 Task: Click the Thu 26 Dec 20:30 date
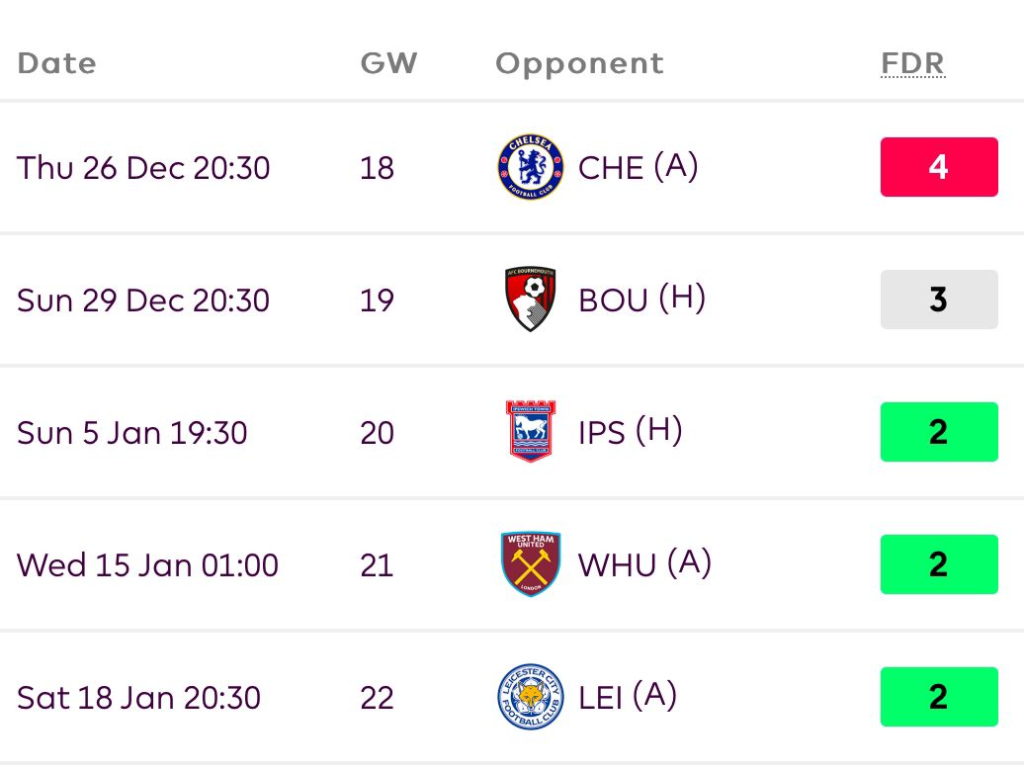tap(143, 167)
